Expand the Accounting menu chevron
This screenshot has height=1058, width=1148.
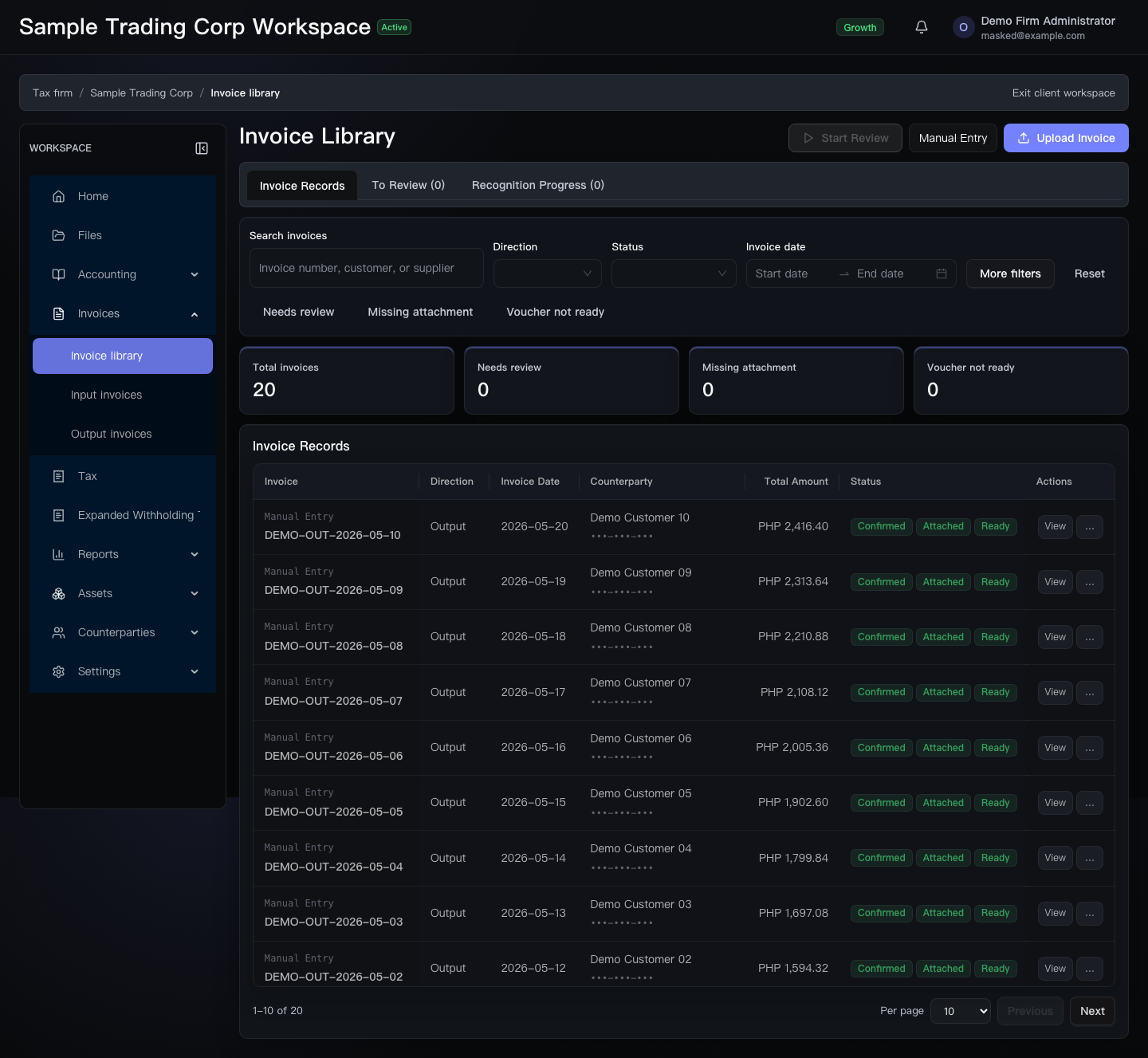point(195,275)
